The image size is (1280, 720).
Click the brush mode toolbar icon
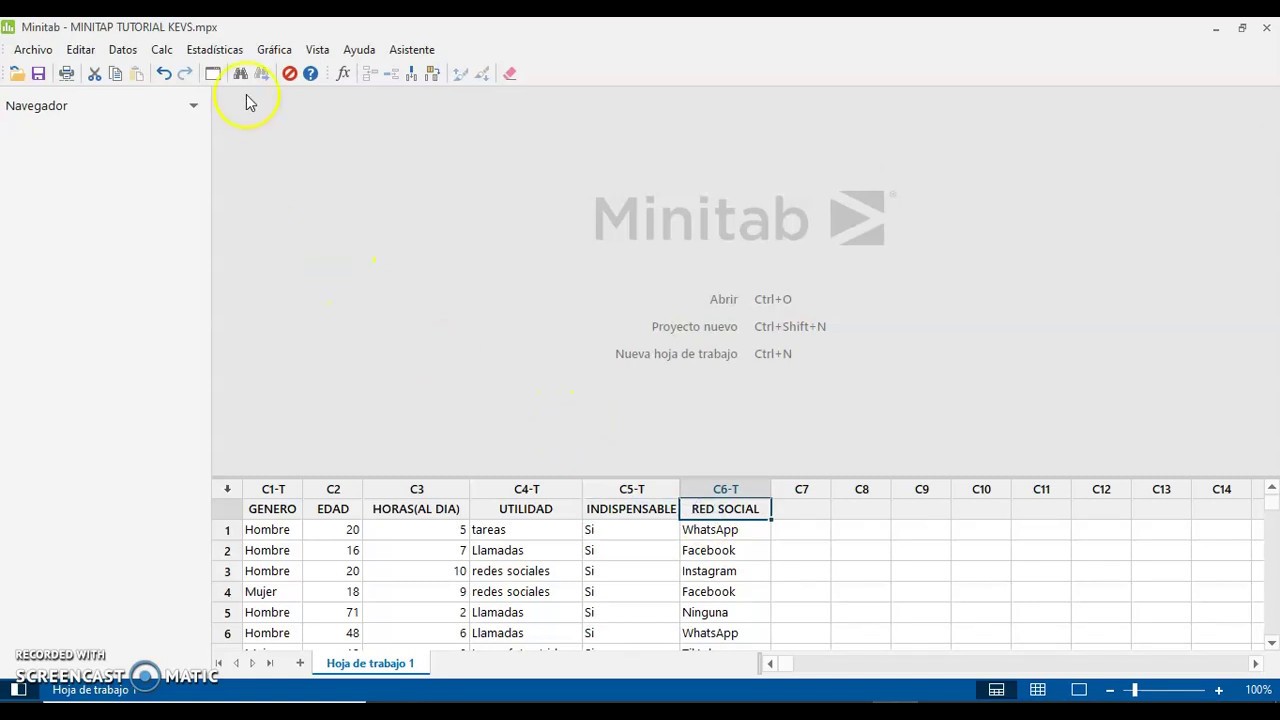[x=460, y=74]
